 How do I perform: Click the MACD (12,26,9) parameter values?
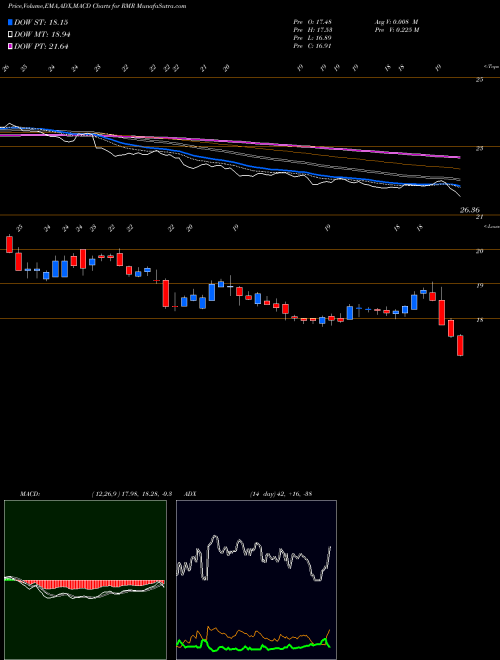coord(131,494)
